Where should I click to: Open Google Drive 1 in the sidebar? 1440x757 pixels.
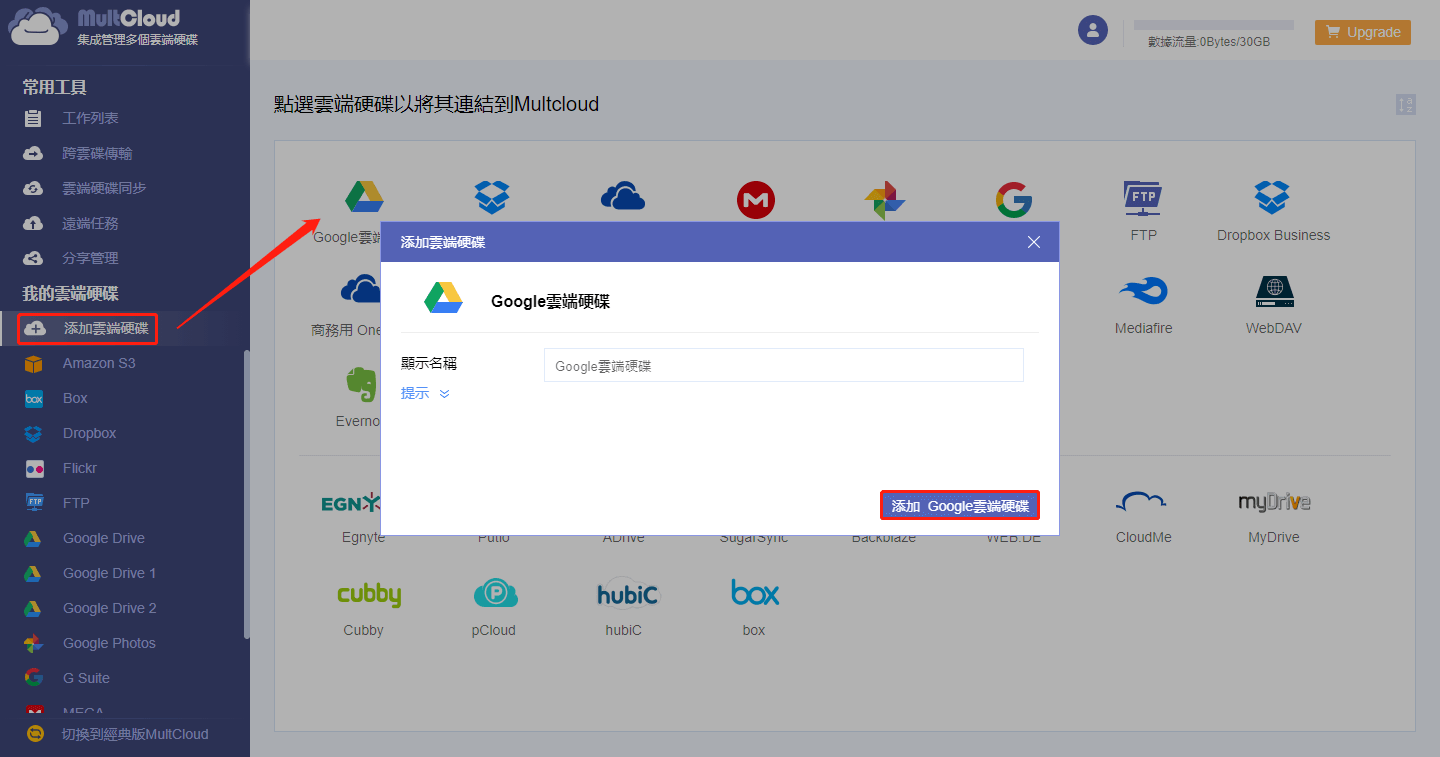point(109,573)
